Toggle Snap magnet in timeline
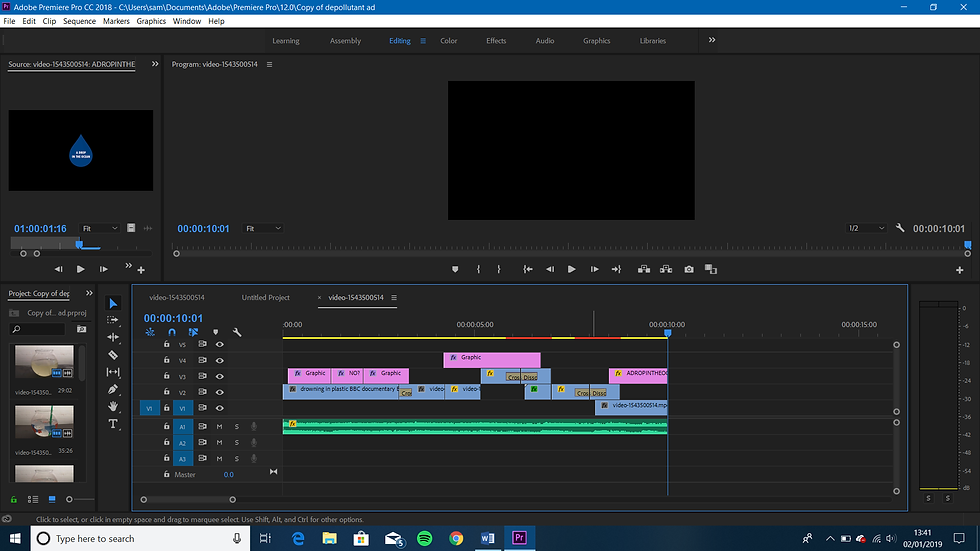Screen dimensions: 980x551 point(172,332)
